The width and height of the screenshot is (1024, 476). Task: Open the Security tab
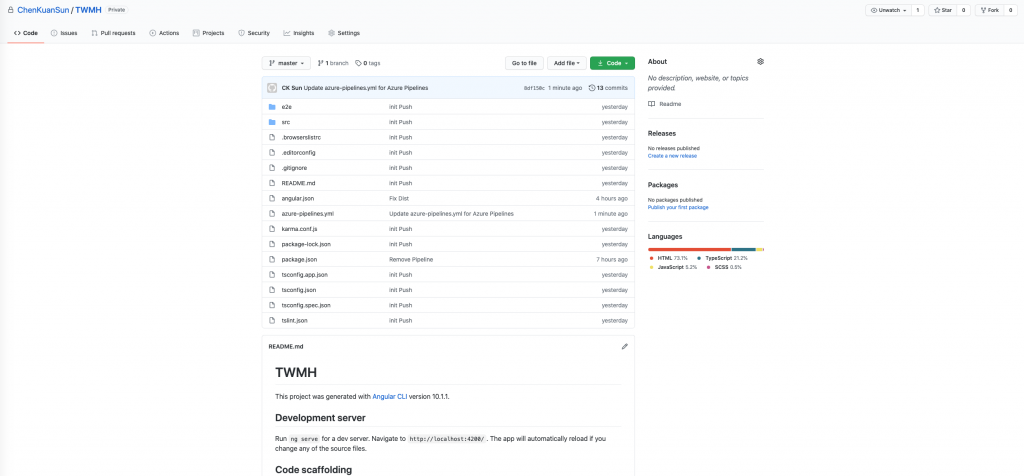[254, 33]
